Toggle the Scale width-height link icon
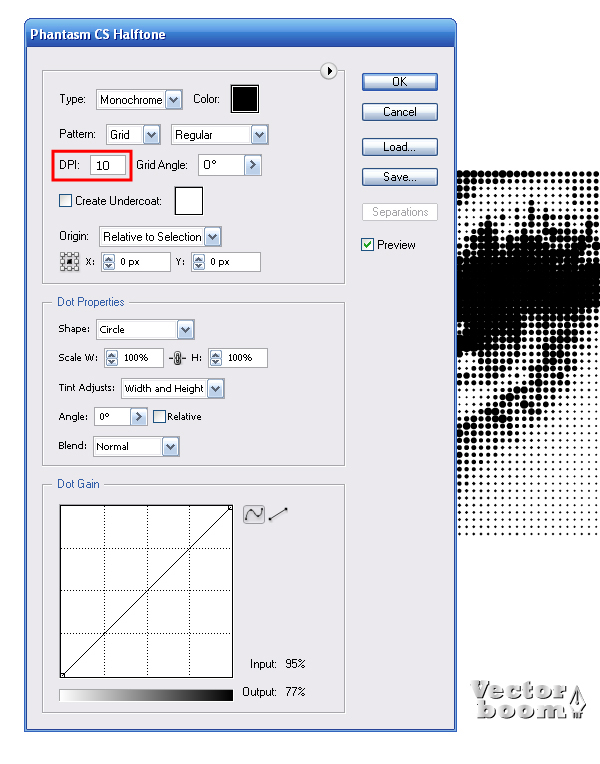 (177, 358)
